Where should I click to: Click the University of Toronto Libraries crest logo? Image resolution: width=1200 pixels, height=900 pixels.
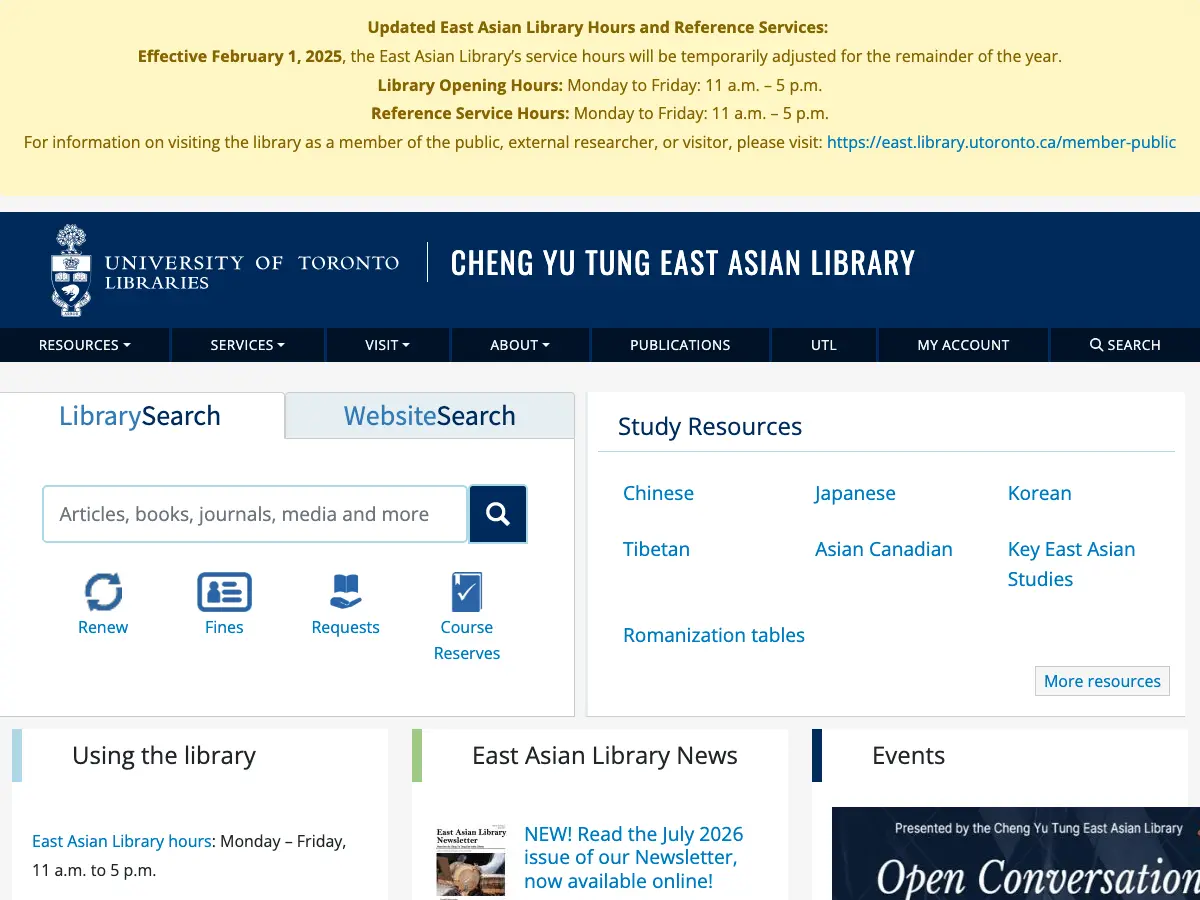click(x=71, y=271)
